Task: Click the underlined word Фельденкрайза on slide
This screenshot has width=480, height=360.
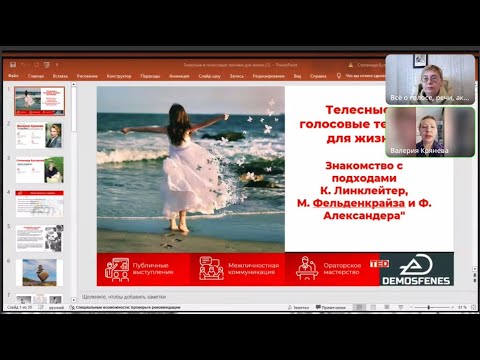Action: (x=359, y=203)
